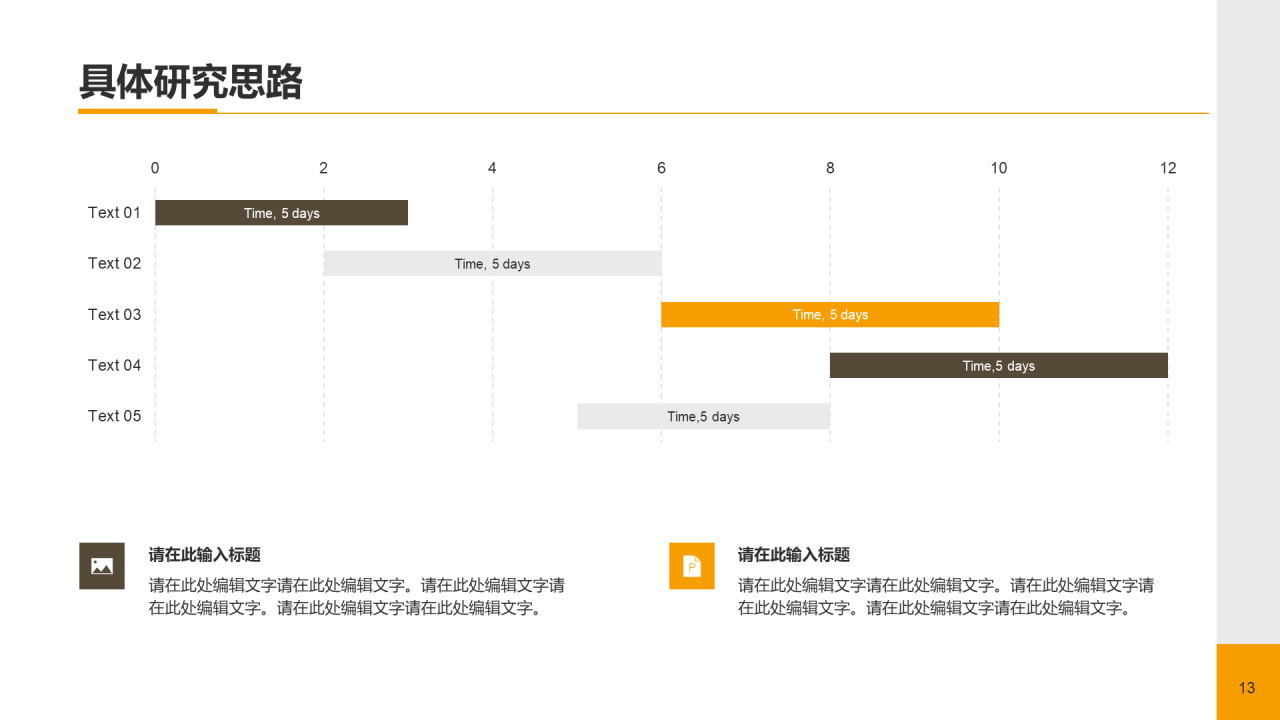
Task: Click the axis label 0
Action: pos(155,168)
